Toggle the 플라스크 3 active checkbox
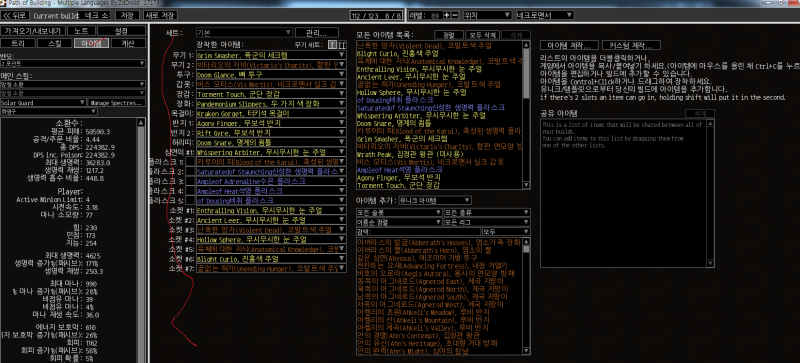 190,181
